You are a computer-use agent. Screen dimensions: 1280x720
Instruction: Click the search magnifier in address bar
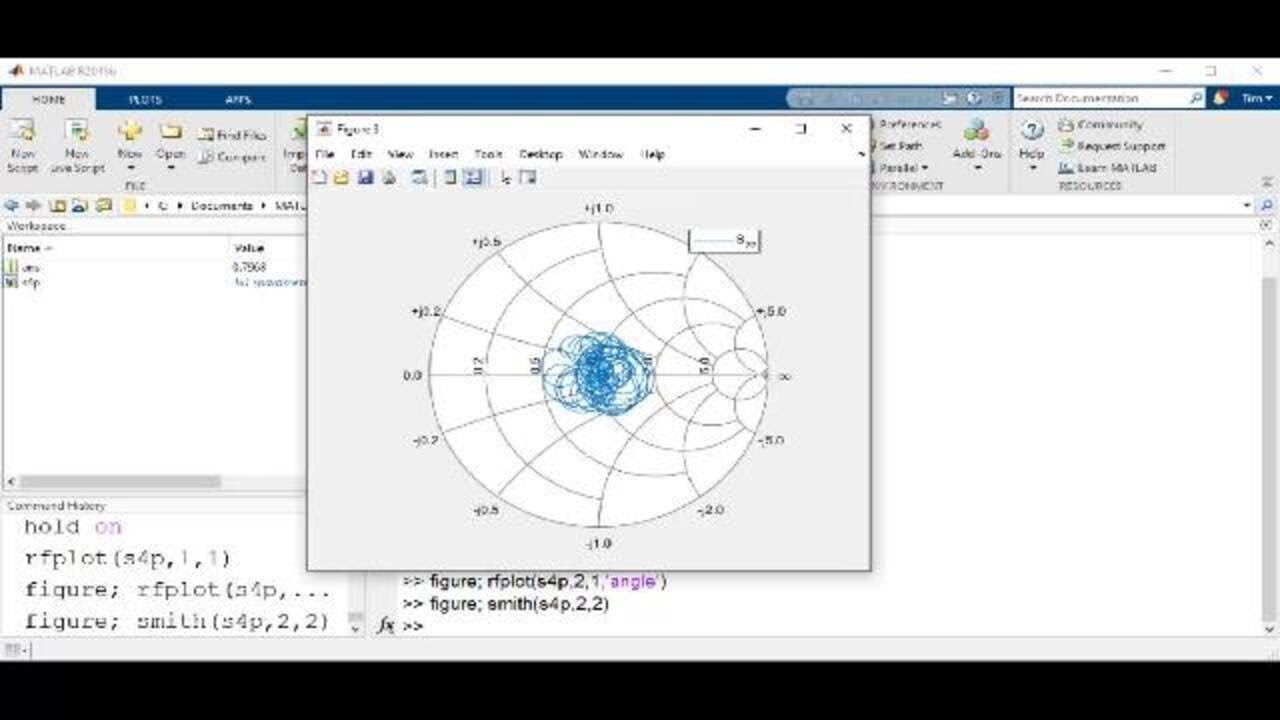coord(1266,205)
